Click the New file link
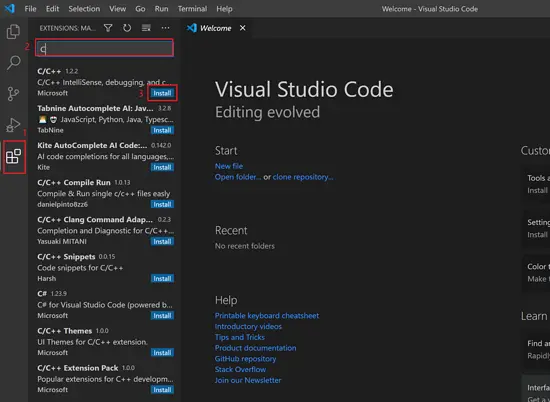 pyautogui.click(x=229, y=166)
